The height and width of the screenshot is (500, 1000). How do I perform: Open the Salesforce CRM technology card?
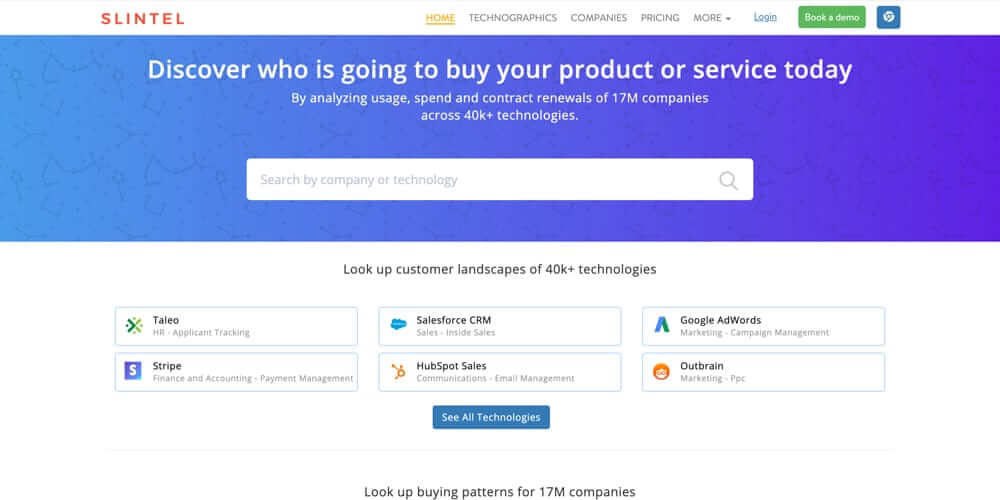coord(500,326)
